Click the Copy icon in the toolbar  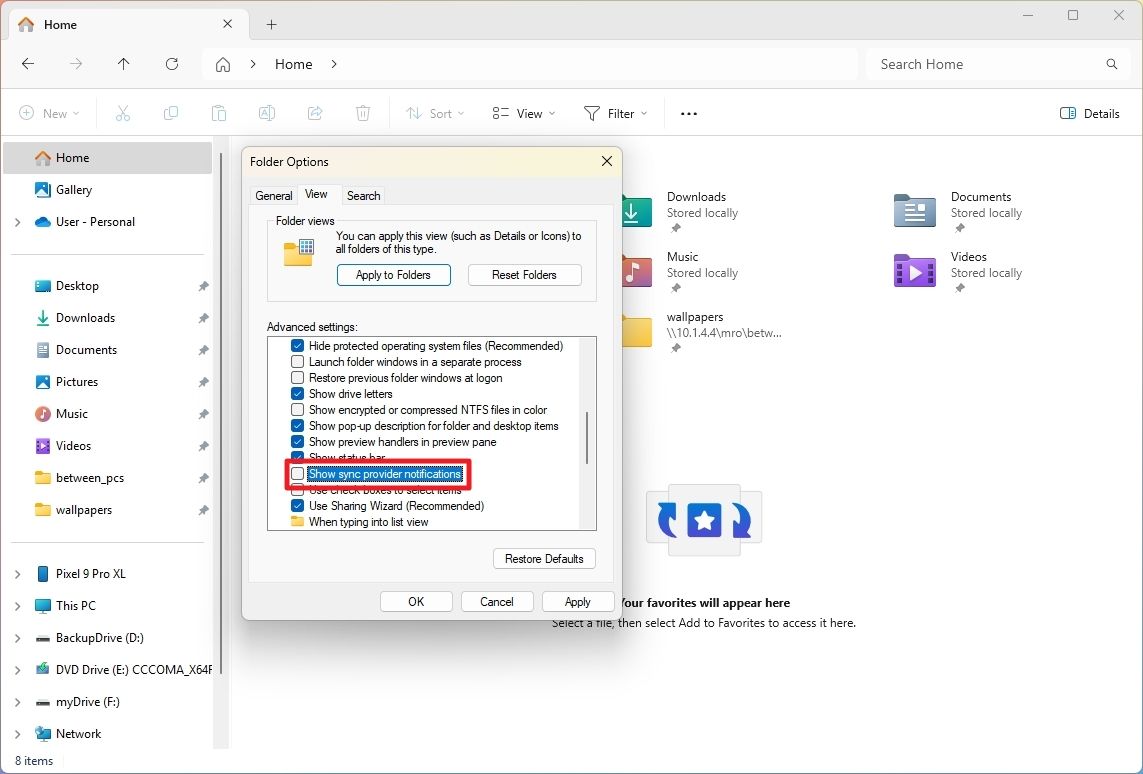(x=170, y=113)
